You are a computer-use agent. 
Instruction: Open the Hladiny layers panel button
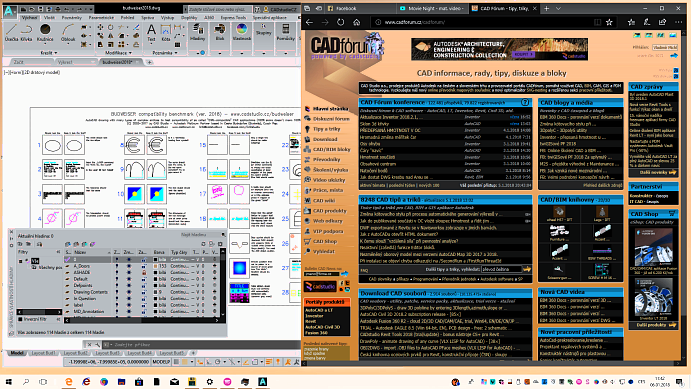pyautogui.click(x=197, y=33)
